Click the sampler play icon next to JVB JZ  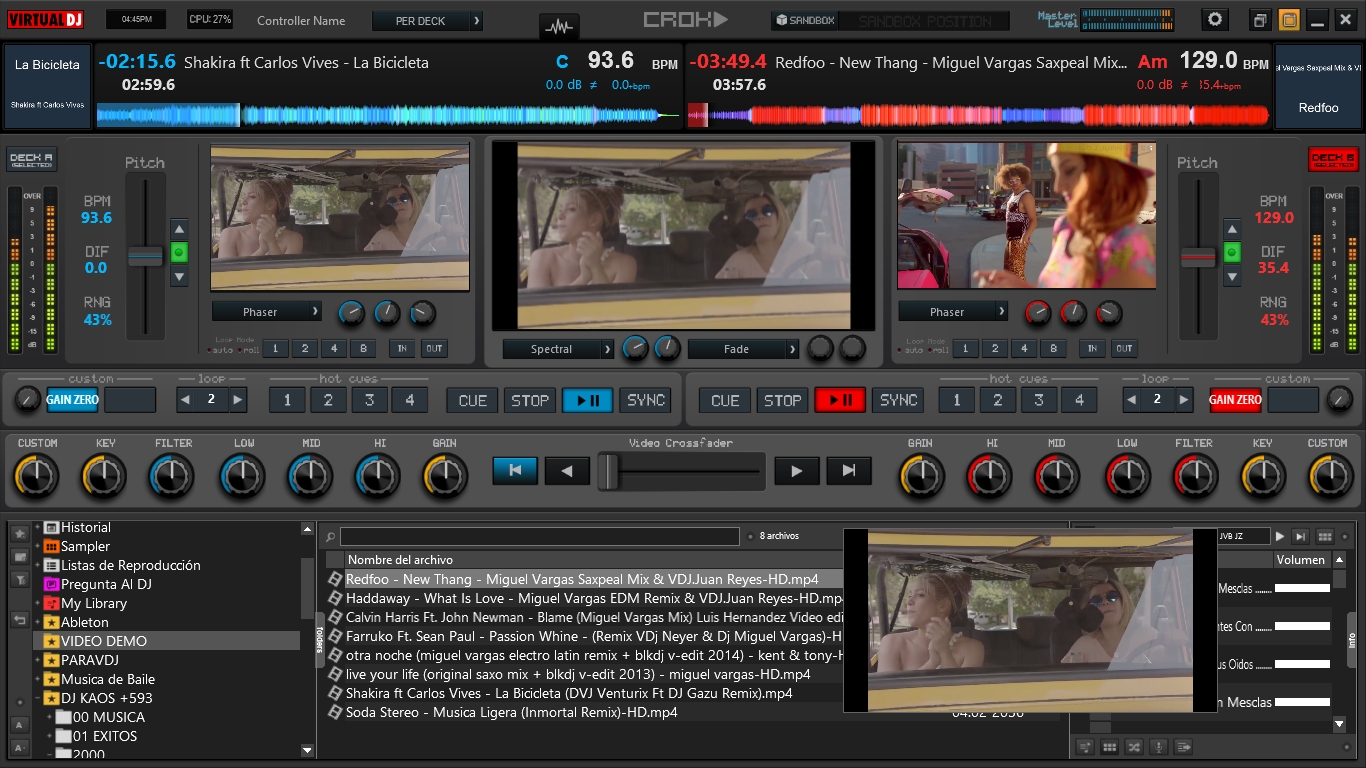[1280, 537]
